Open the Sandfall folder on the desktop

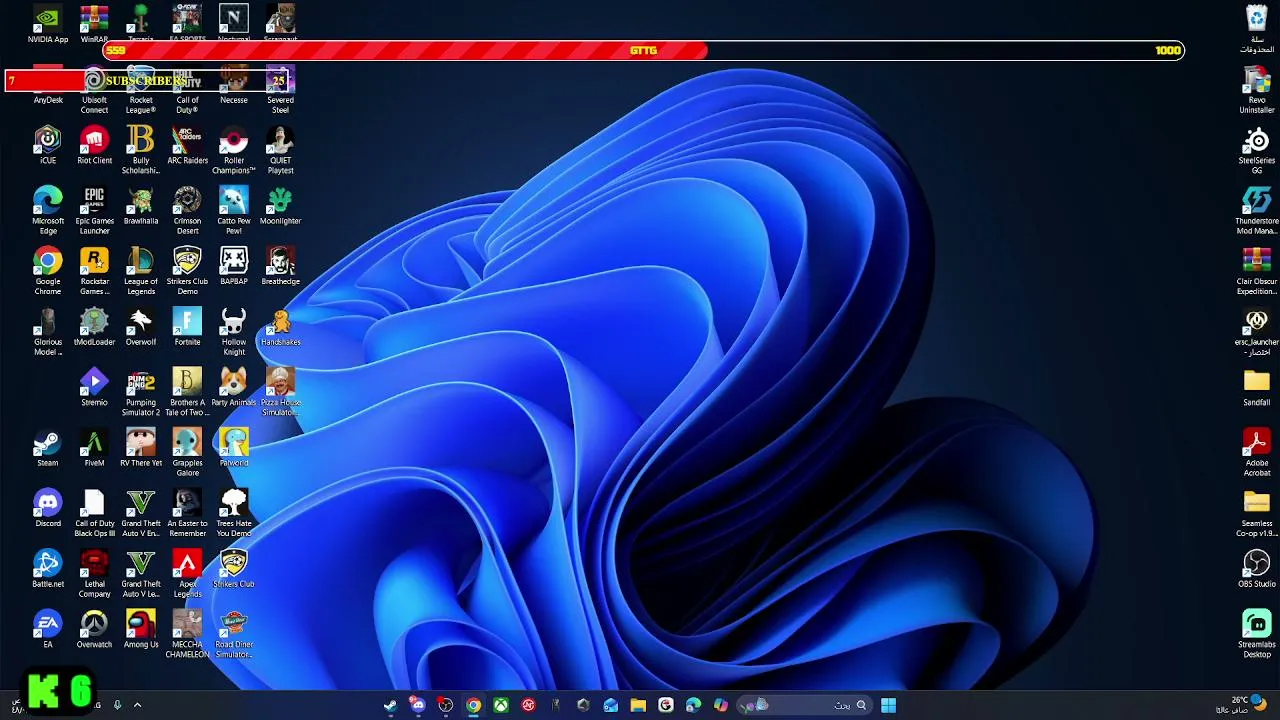click(x=1257, y=388)
